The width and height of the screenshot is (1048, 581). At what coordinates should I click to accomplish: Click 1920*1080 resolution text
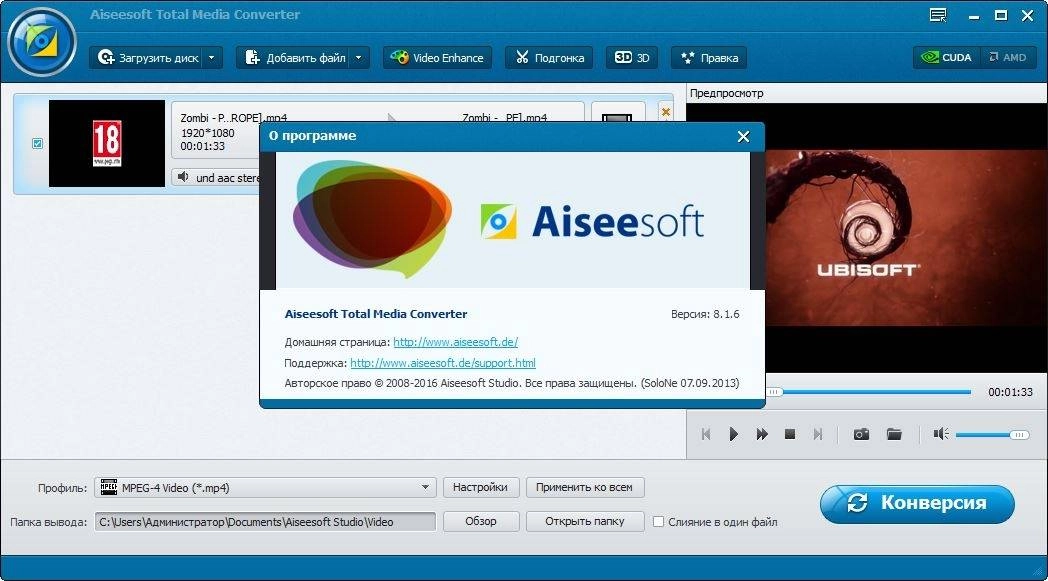pyautogui.click(x=207, y=132)
